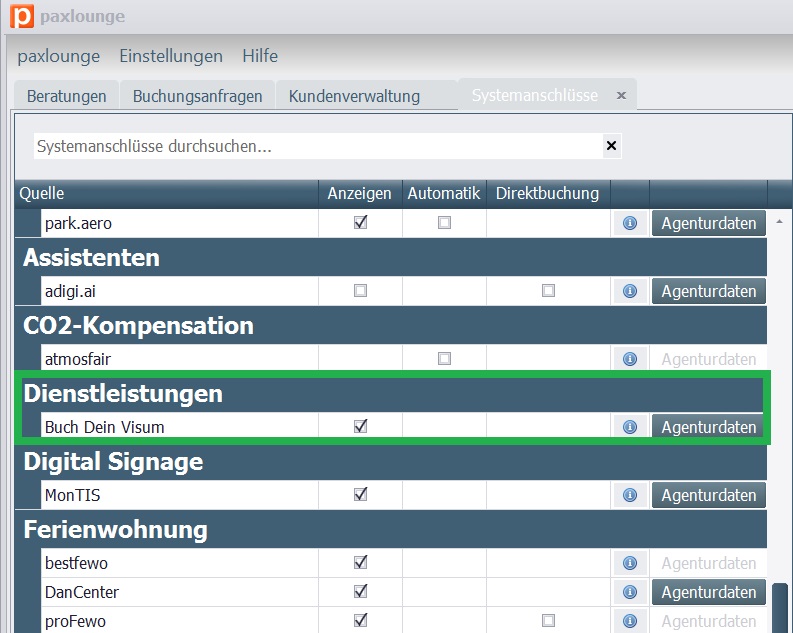
Task: Select the adigi.ai row name
Action: 70,292
